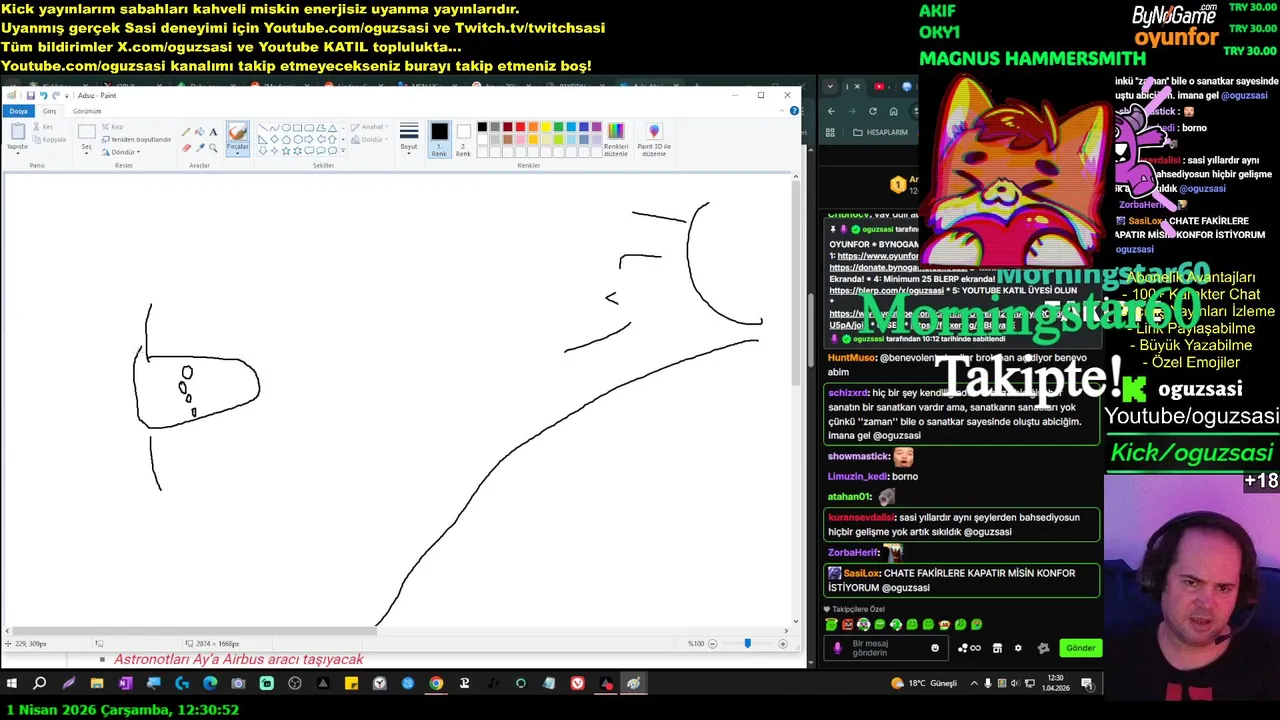The image size is (1280, 720).
Task: Open the Windows Start button
Action: click(x=12, y=683)
